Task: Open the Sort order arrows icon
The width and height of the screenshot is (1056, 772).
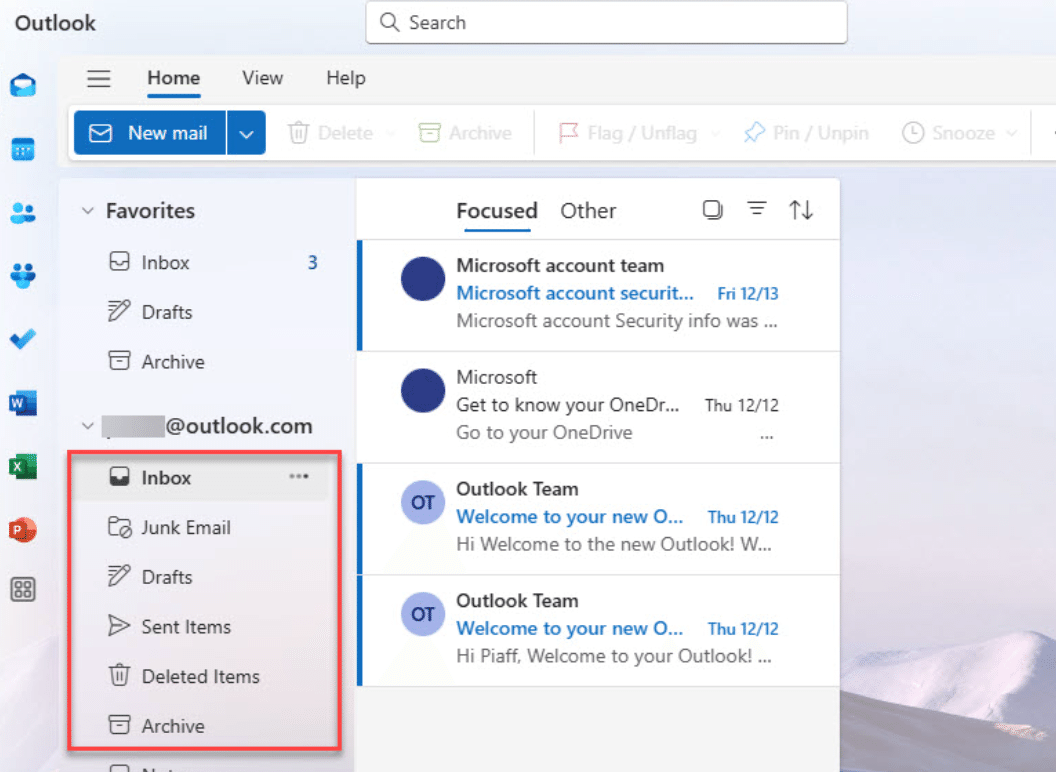Action: pyautogui.click(x=801, y=210)
